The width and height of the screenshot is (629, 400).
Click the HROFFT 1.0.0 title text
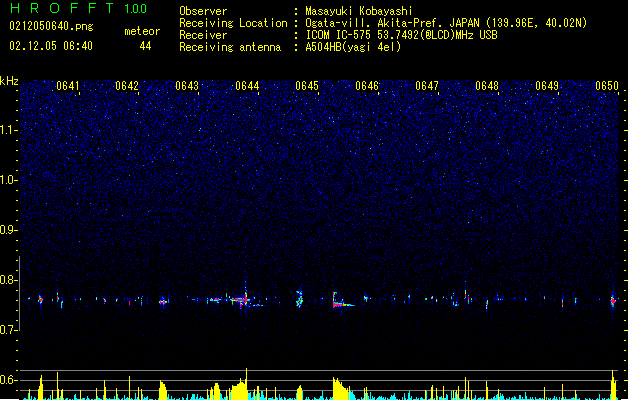tap(78, 8)
